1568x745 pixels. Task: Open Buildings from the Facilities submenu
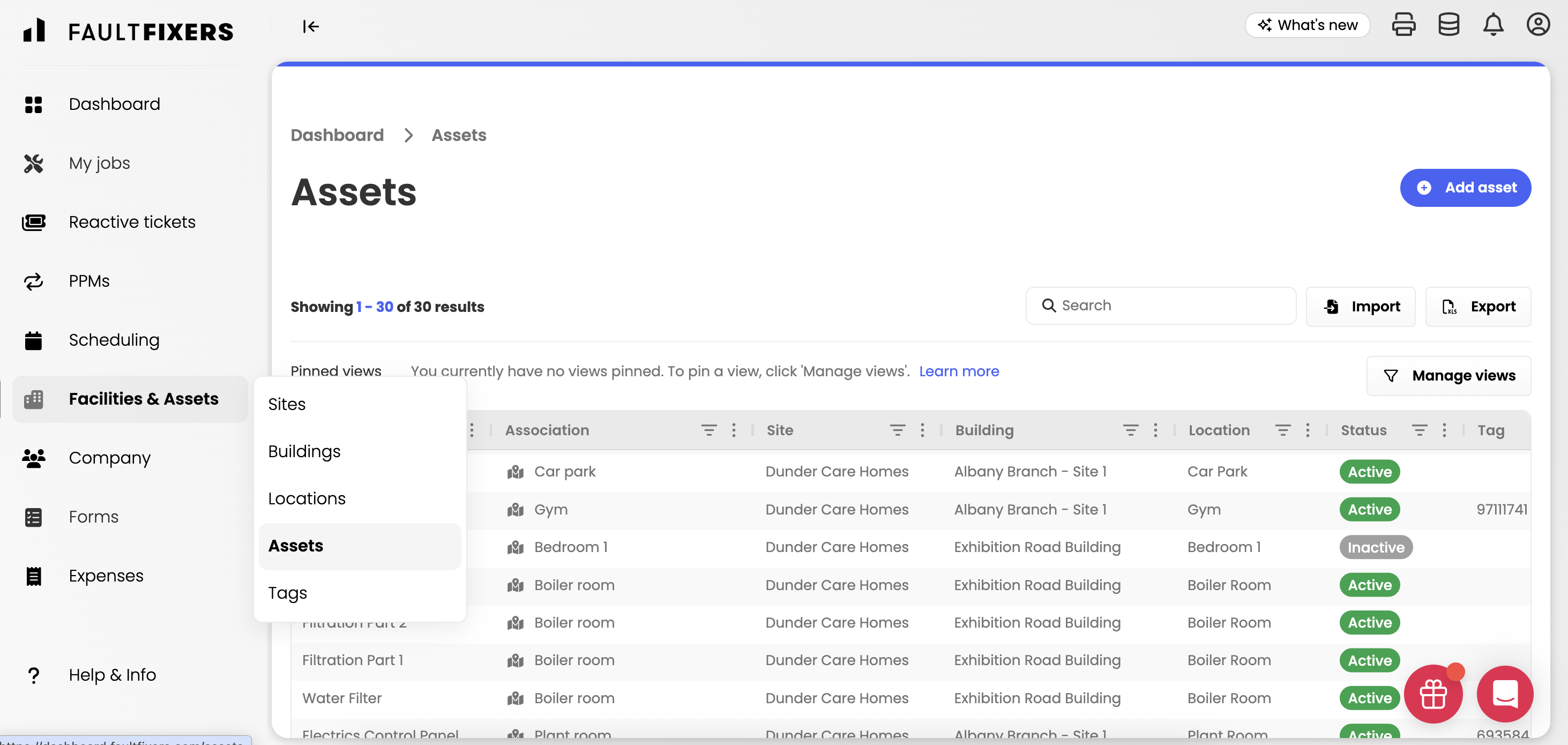304,452
